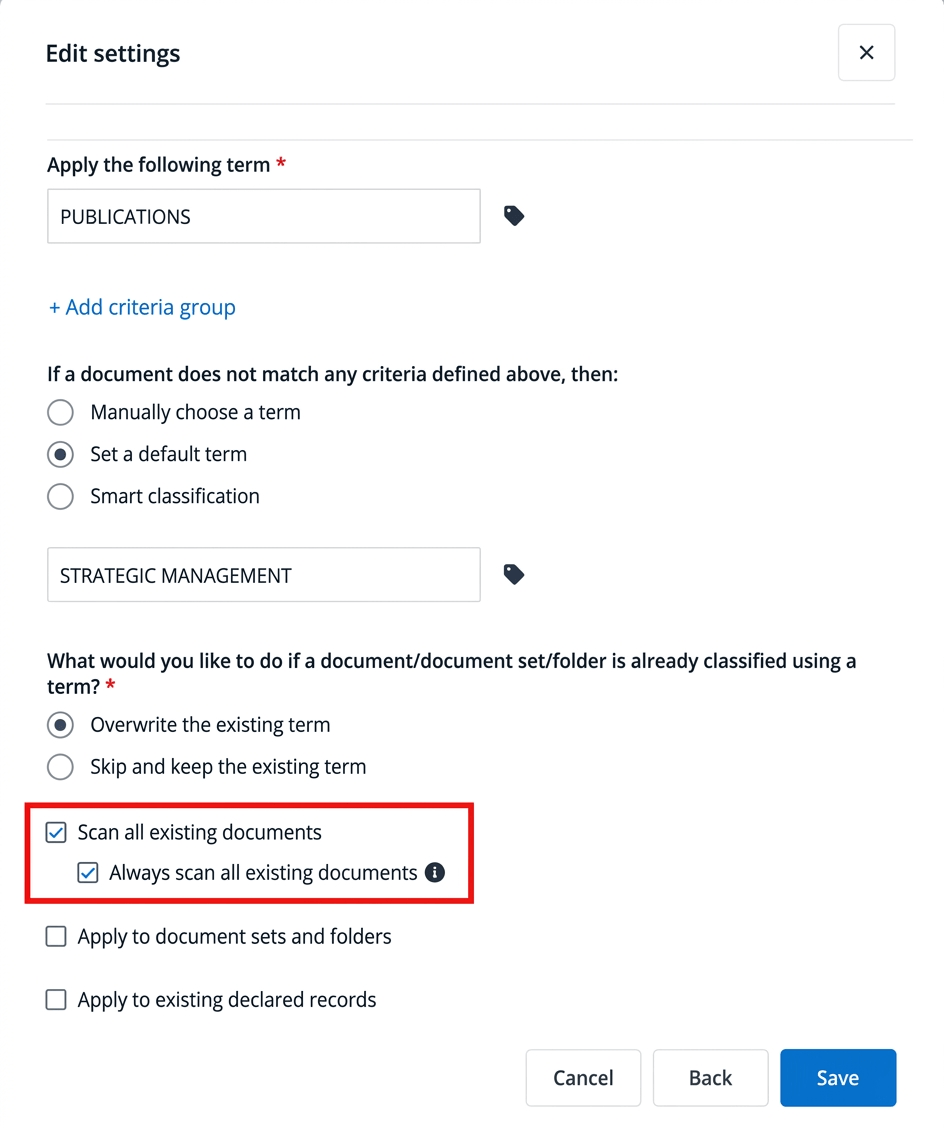Check Apply to existing declared records

(x=57, y=1000)
